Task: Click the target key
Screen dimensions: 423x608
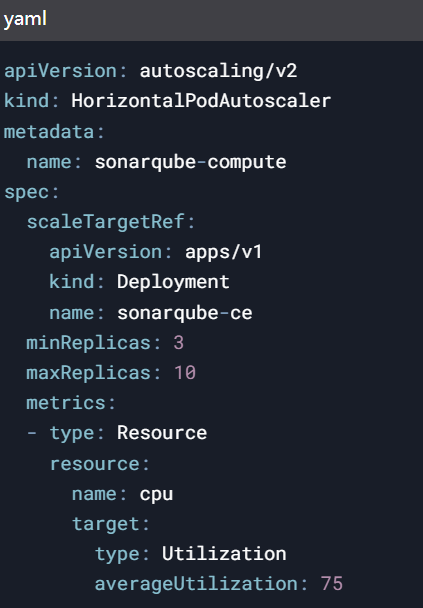Action: [x=105, y=524]
